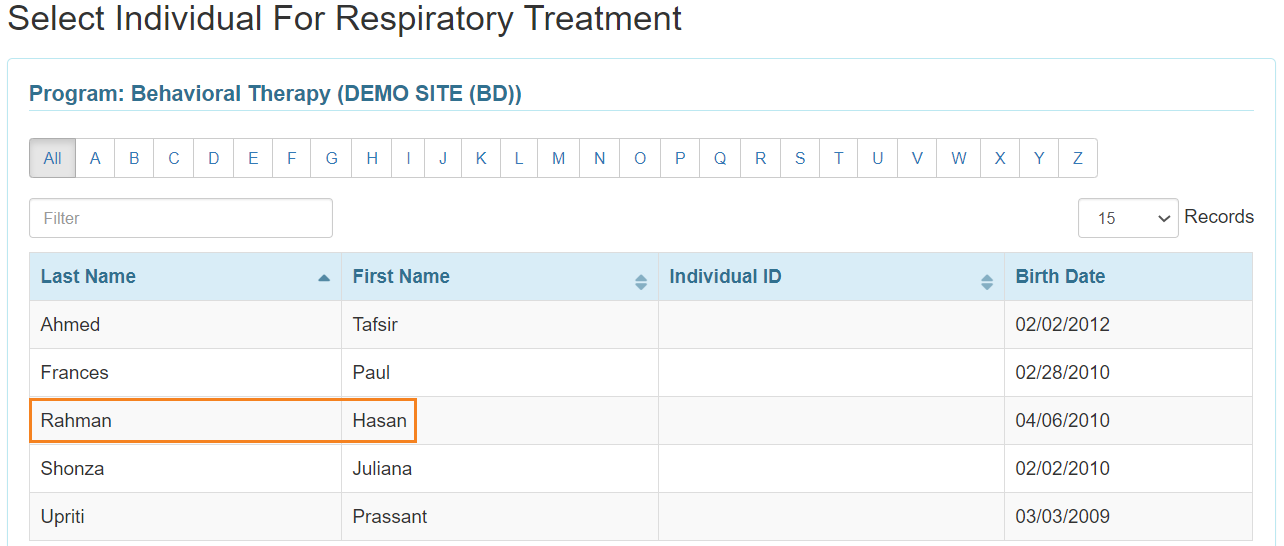Sort by Last Name using arrow icon

pos(323,278)
